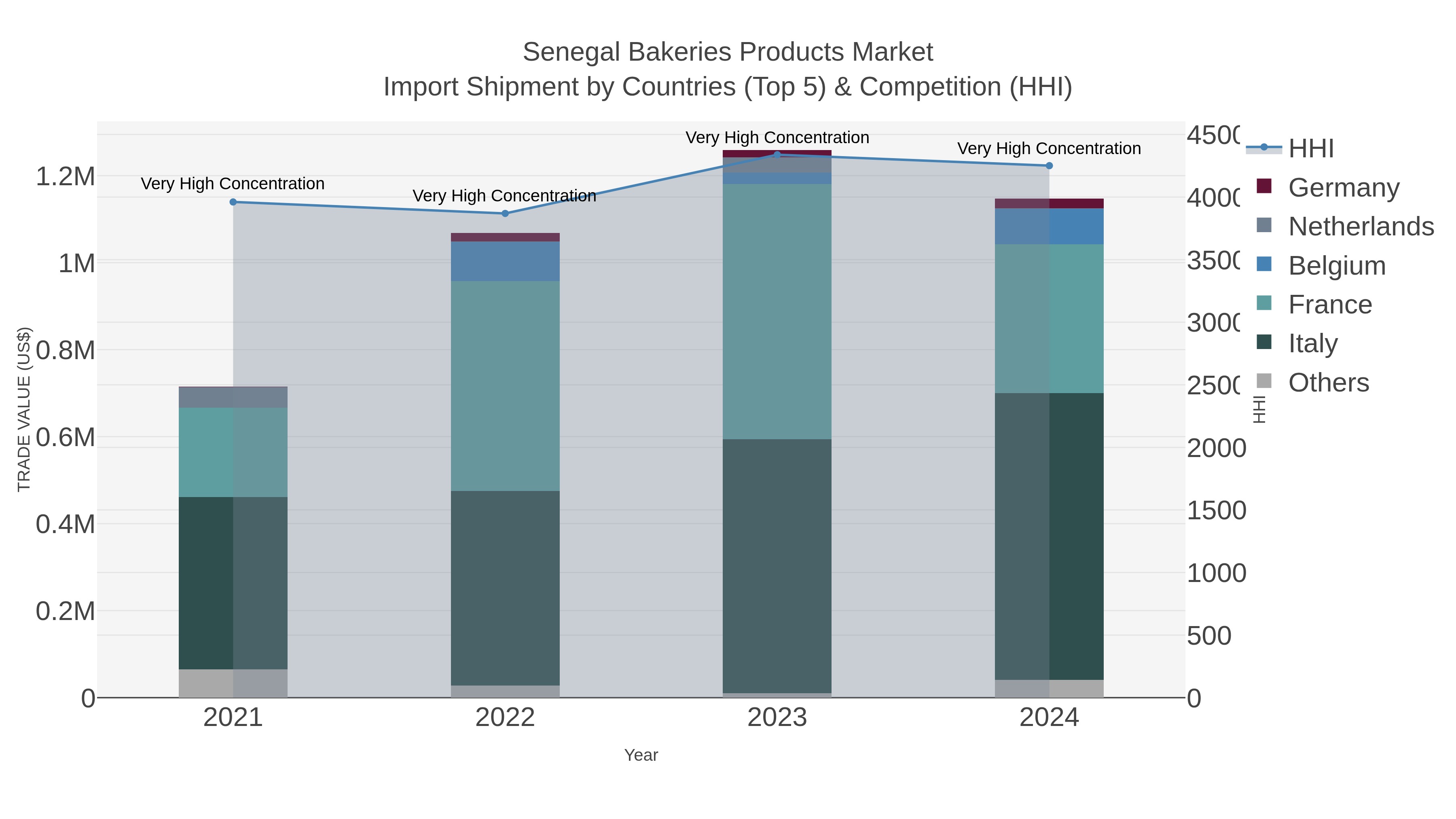Click the Import Shipment by Countries subtitle
The height and width of the screenshot is (819, 1456).
(x=728, y=87)
